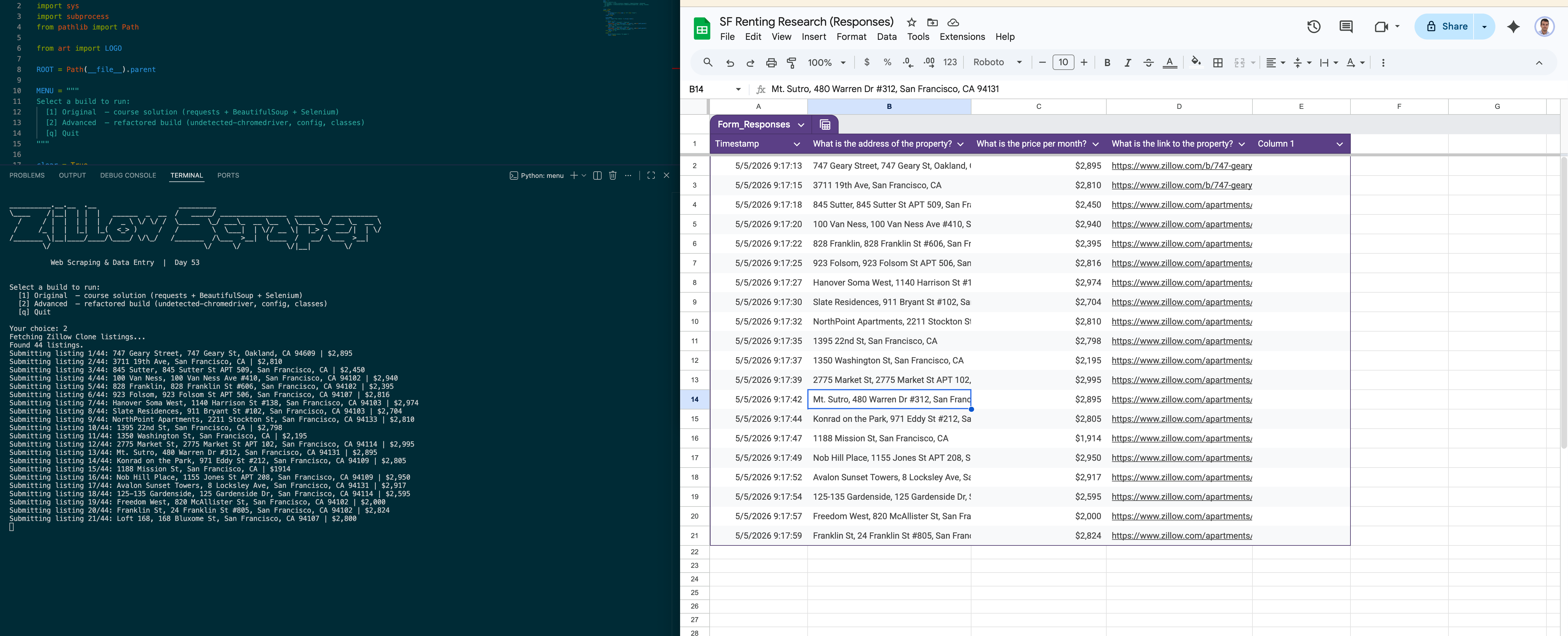Open the Column 1 header dropdown
The height and width of the screenshot is (636, 1568).
1339,144
